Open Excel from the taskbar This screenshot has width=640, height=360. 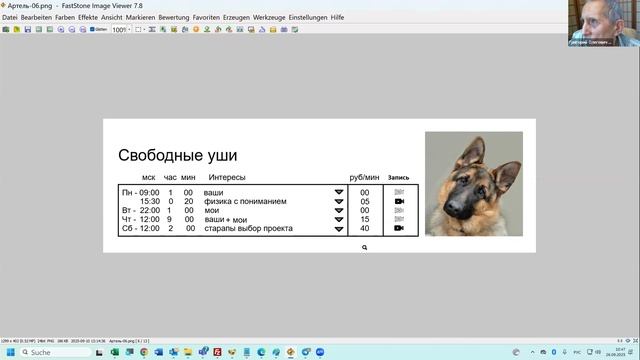[x=115, y=352]
